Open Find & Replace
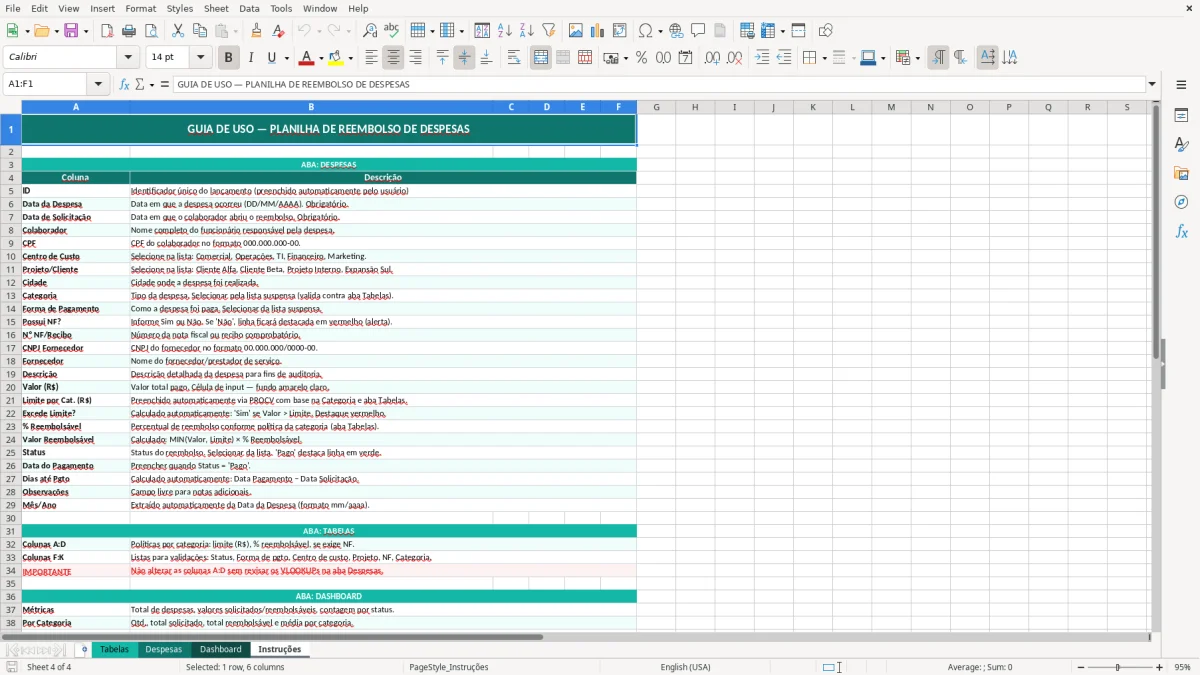This screenshot has width=1200, height=675. tap(370, 31)
